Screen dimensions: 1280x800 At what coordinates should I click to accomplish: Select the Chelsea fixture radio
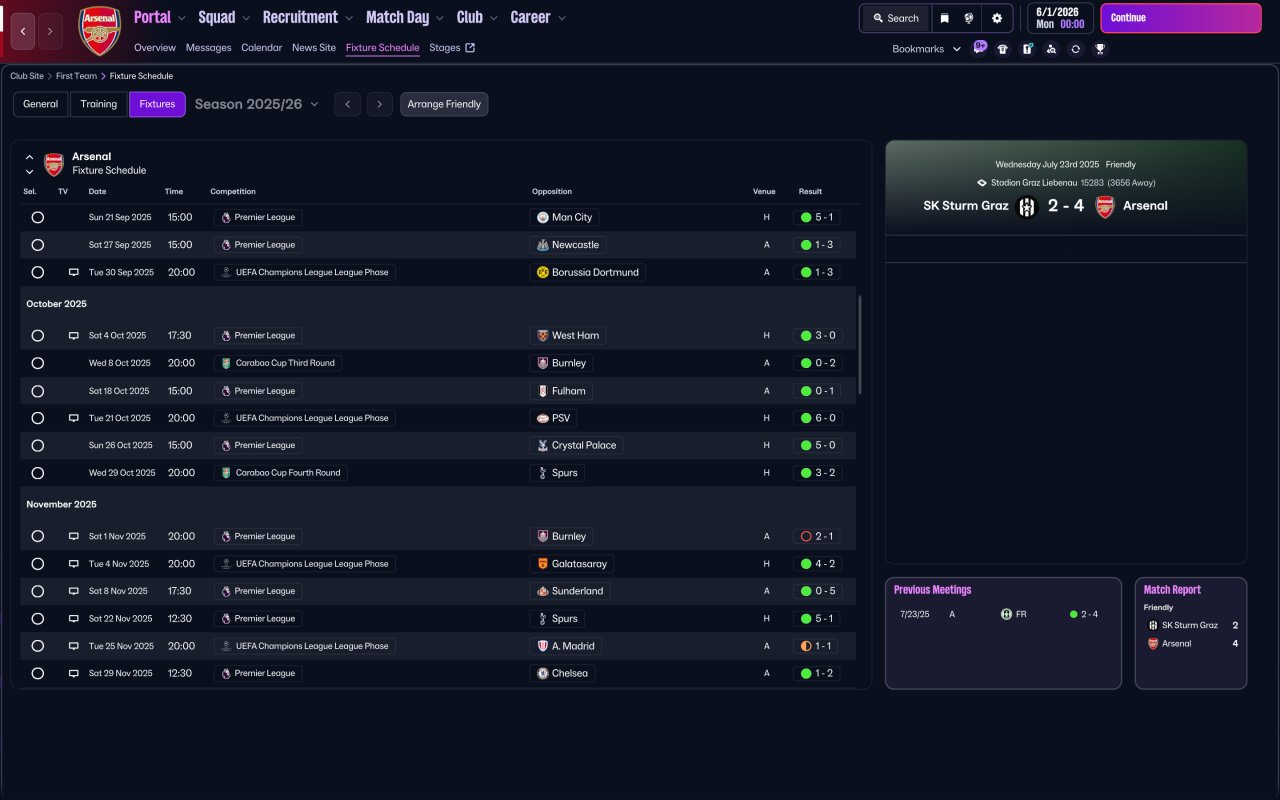38,673
